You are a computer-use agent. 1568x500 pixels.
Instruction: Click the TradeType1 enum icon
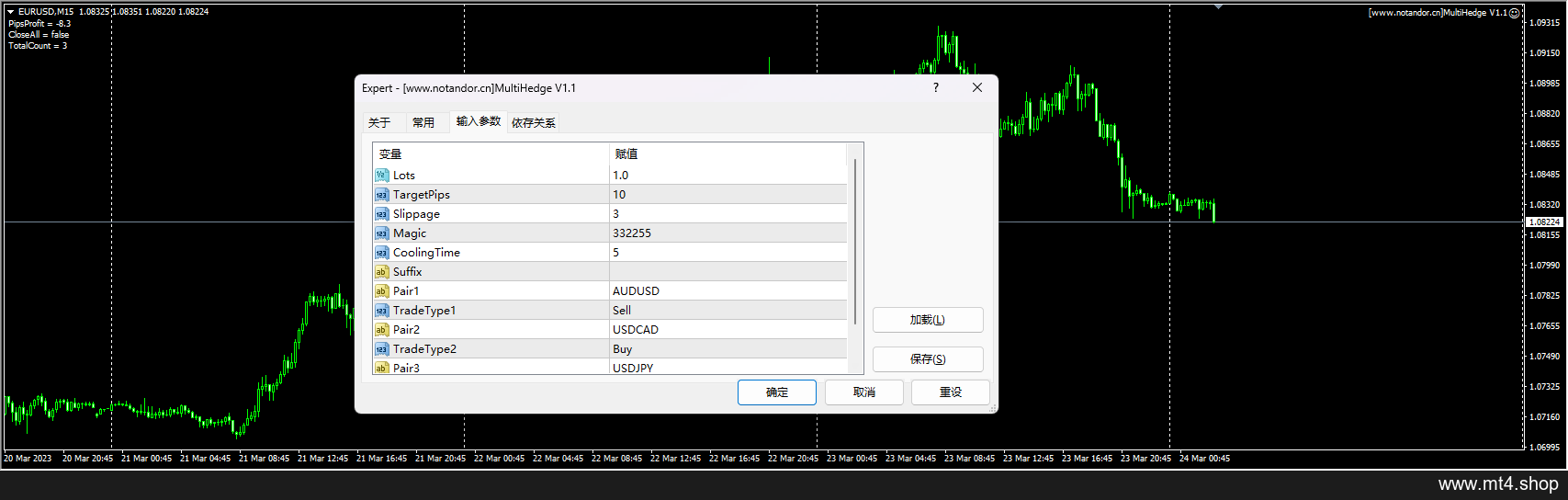point(381,310)
